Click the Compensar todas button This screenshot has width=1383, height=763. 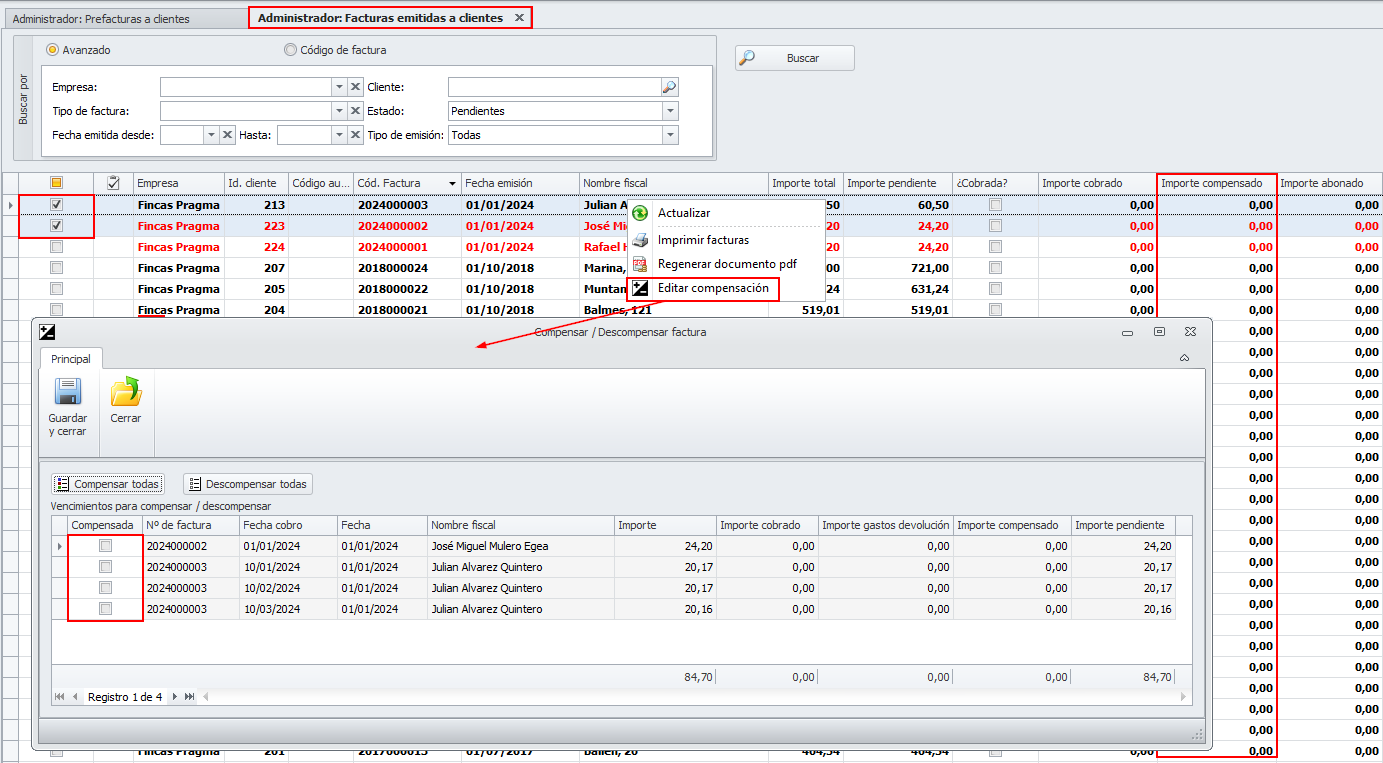click(x=107, y=484)
